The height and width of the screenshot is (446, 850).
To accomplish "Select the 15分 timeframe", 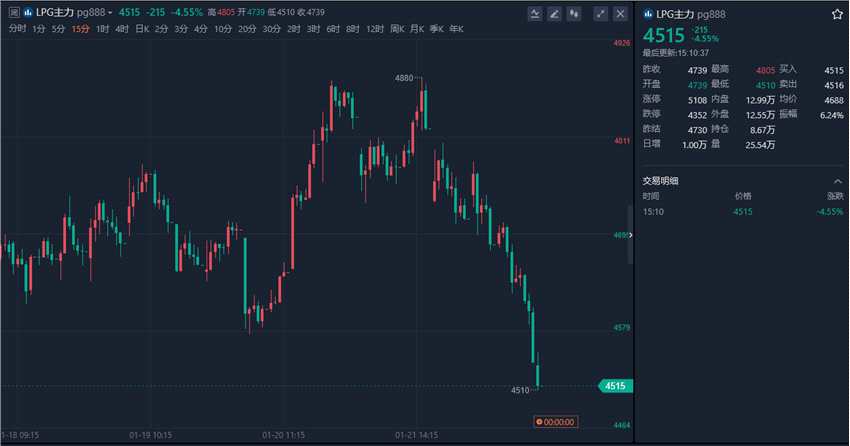I will [x=80, y=29].
